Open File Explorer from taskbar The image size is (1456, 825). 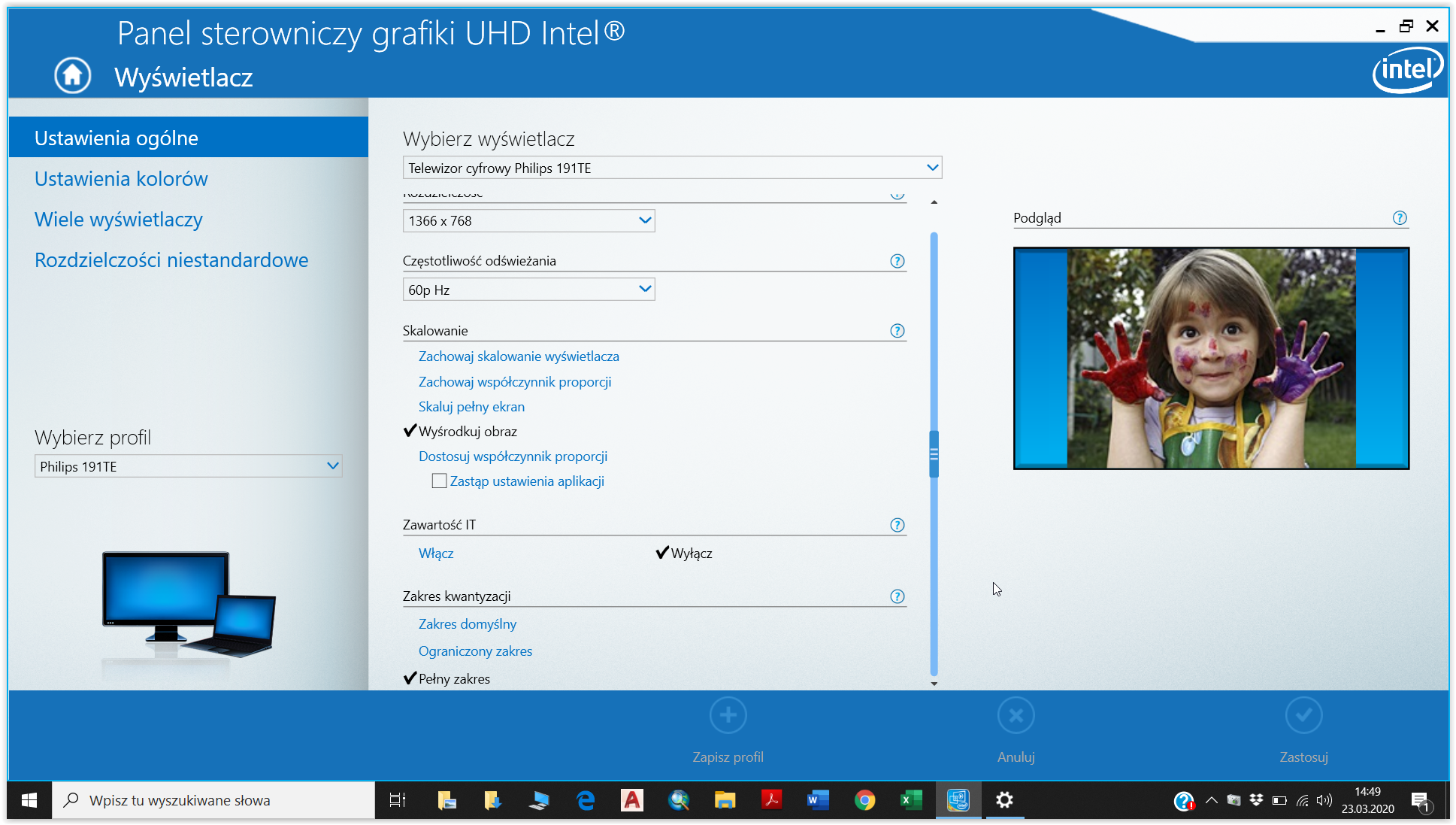(725, 800)
